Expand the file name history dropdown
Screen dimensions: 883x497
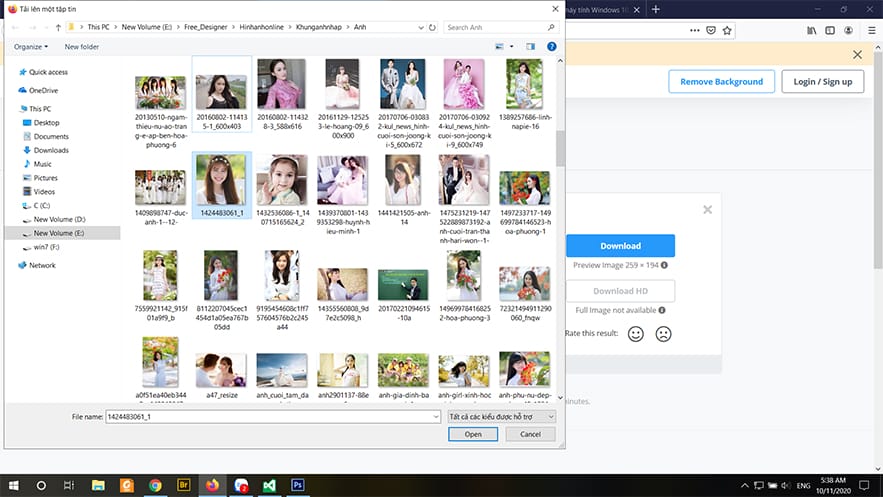click(x=436, y=416)
